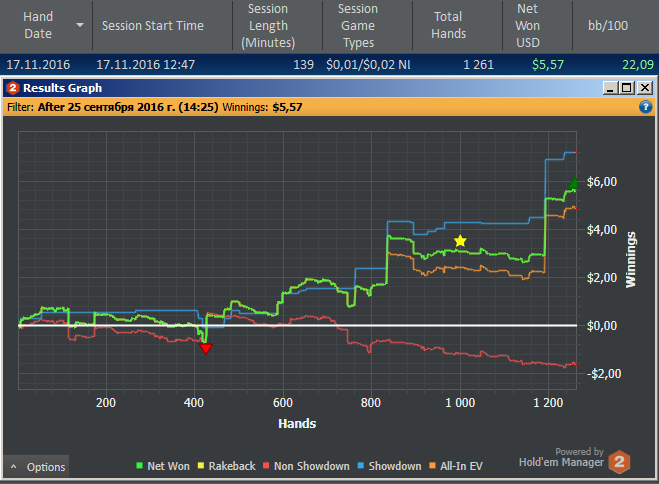Close the Results Graph window

click(644, 88)
